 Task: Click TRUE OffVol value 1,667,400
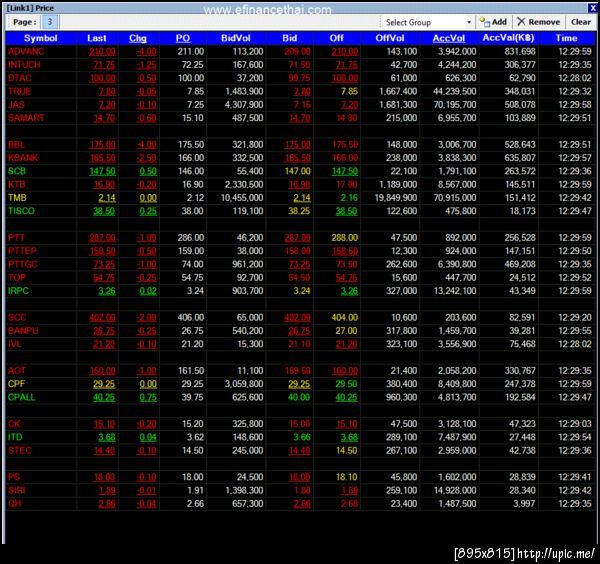click(x=398, y=91)
